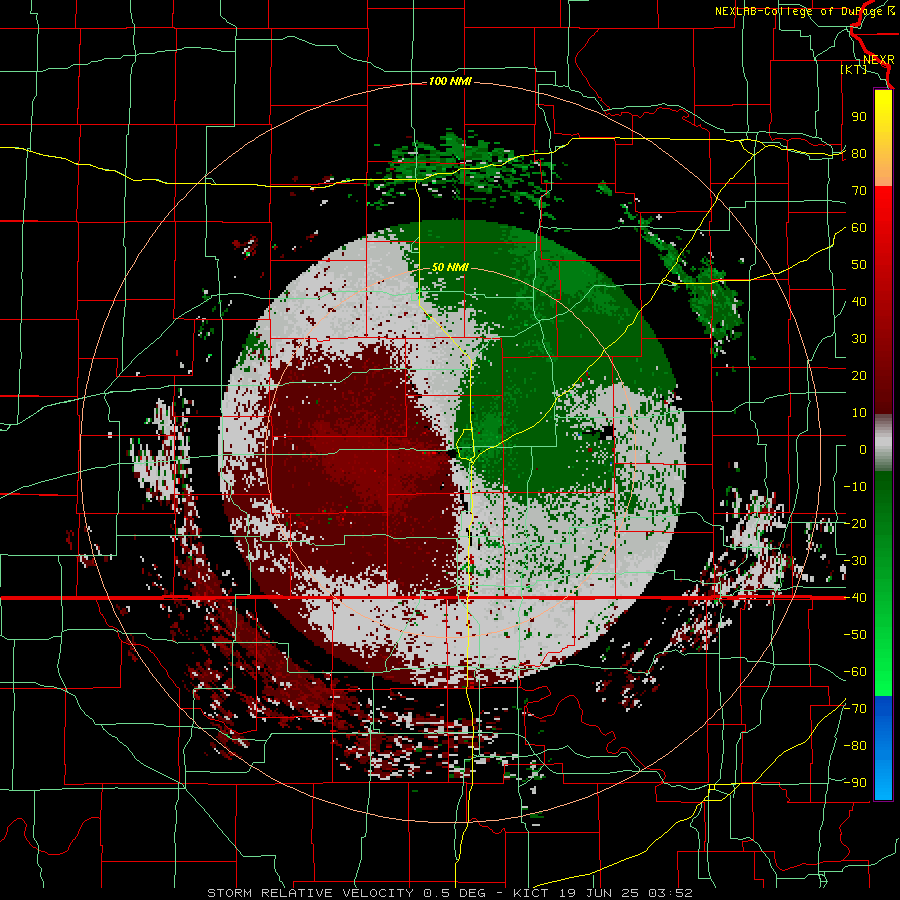Click the 100 NMI range ring label
Viewport: 900px width, 900px height.
pos(450,82)
